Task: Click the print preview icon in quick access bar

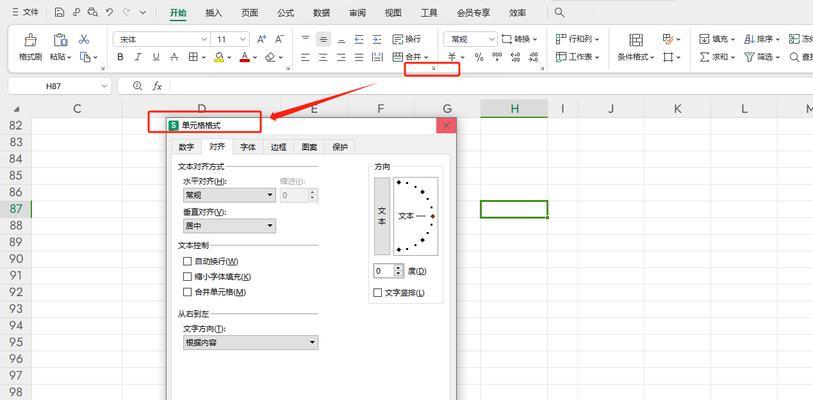Action: click(93, 12)
